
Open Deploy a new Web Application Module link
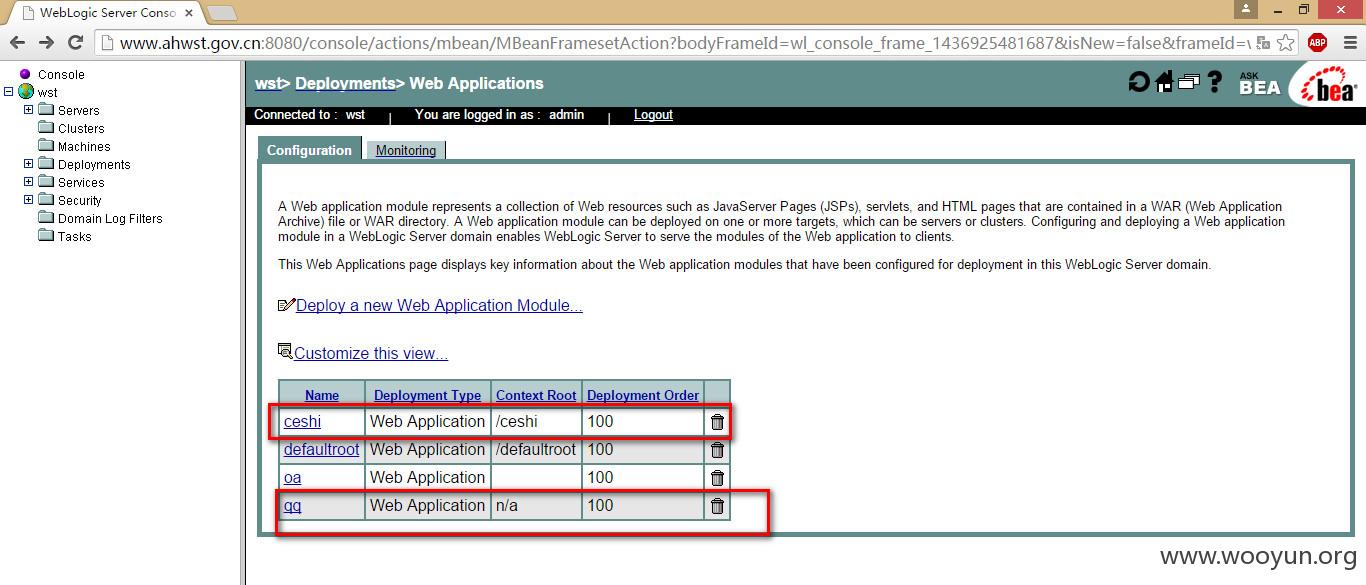coord(439,305)
